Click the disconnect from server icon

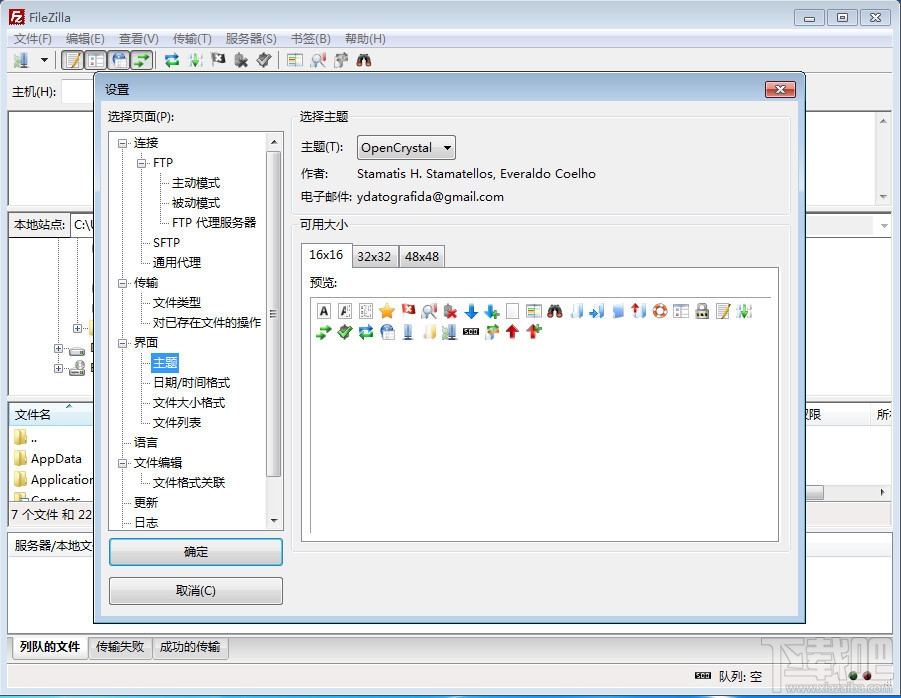(241, 60)
